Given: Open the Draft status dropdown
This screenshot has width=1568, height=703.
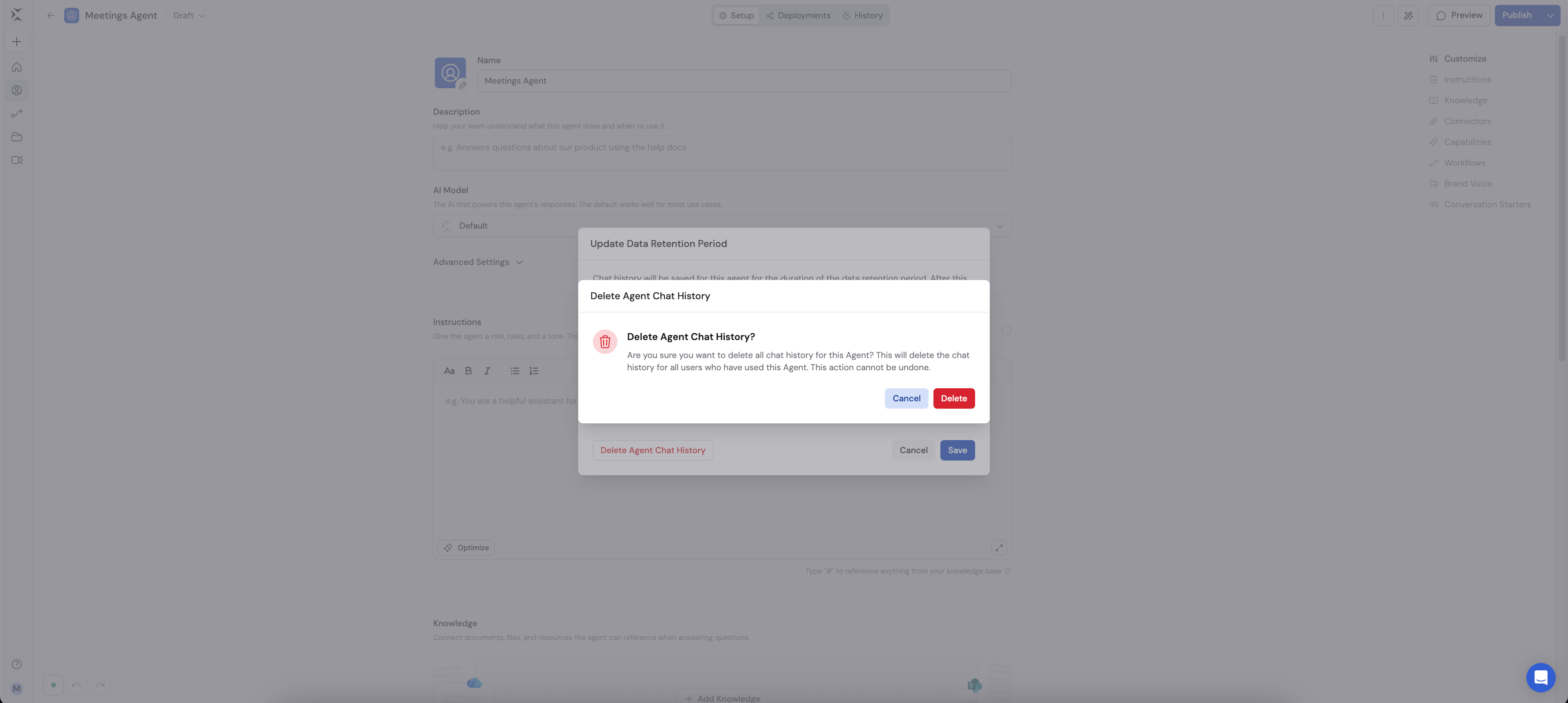Looking at the screenshot, I should click(x=189, y=15).
